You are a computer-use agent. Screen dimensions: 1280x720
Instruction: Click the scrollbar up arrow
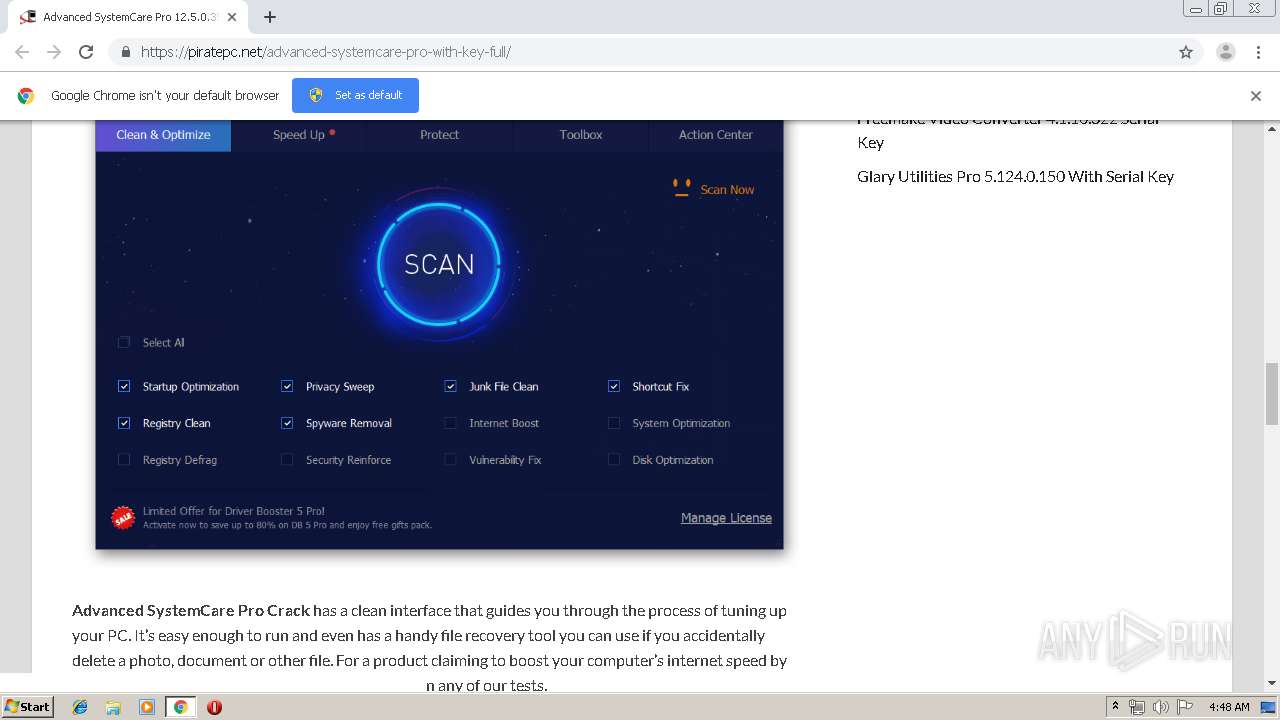click(1272, 127)
